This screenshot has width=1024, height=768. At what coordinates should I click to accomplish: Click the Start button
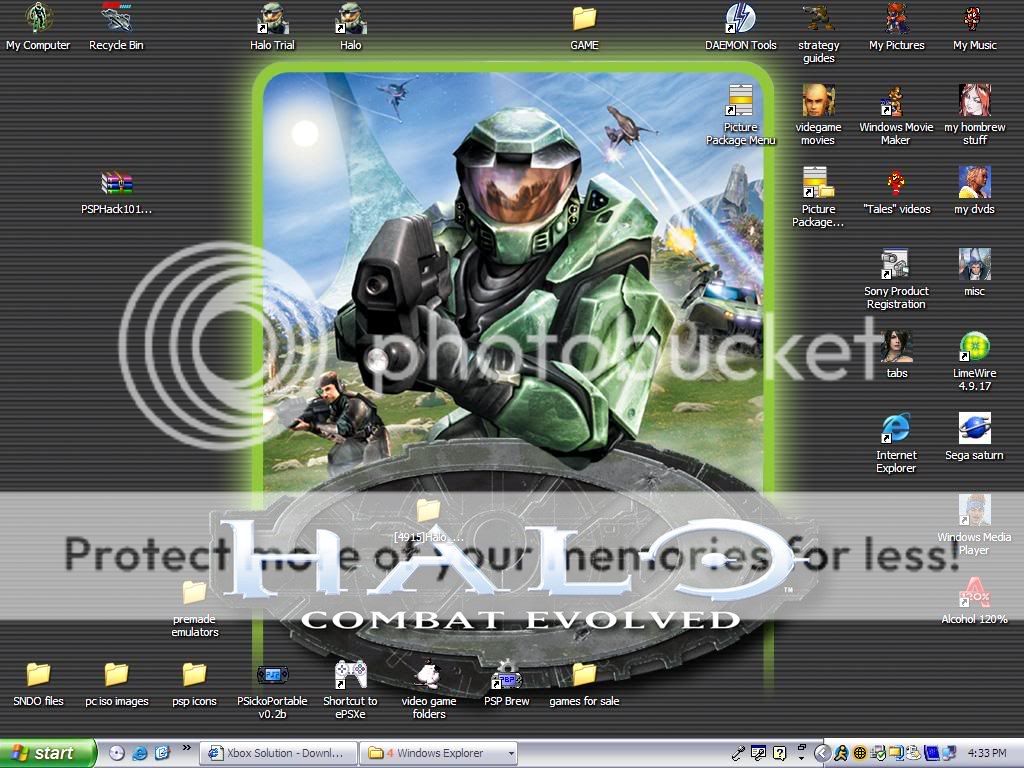[x=48, y=753]
